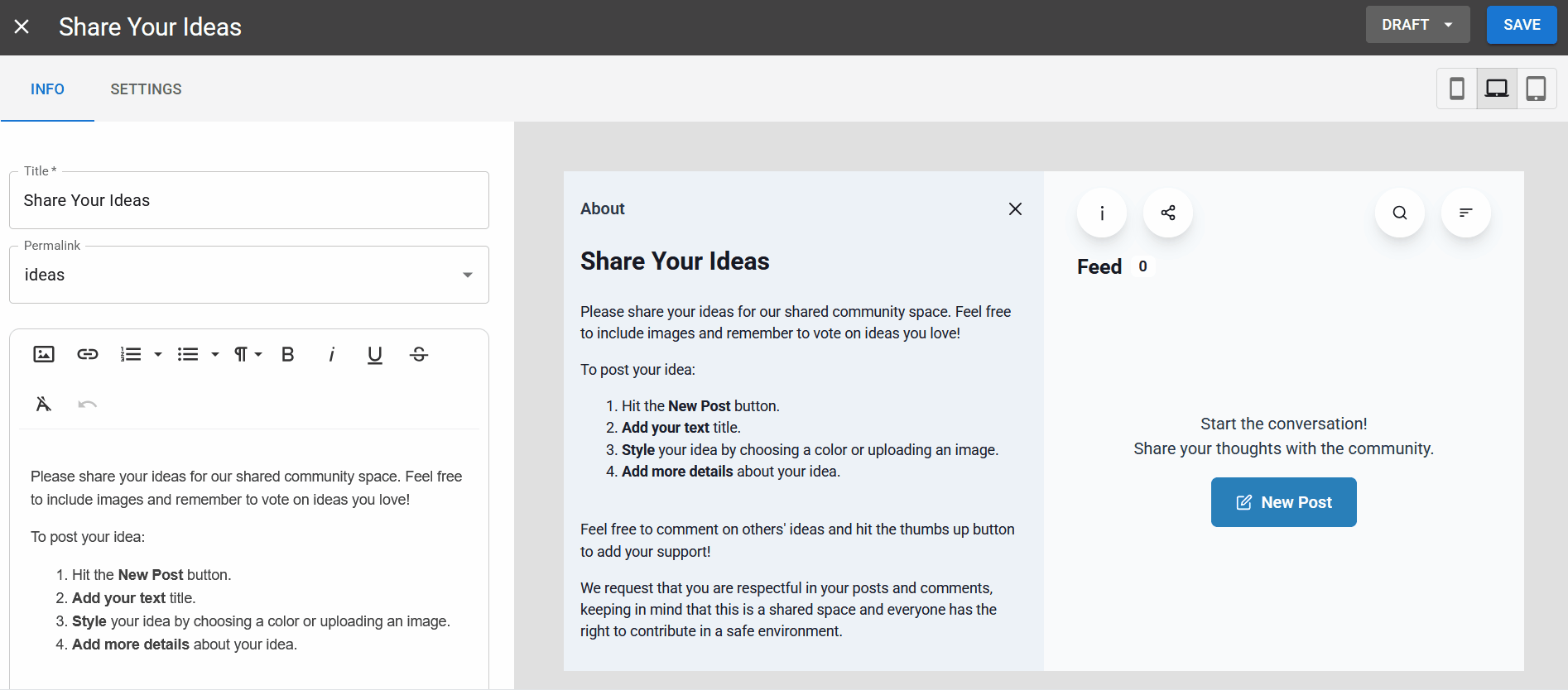This screenshot has width=1568, height=690.
Task: Open the DRAFT status dropdown
Action: 1417,25
